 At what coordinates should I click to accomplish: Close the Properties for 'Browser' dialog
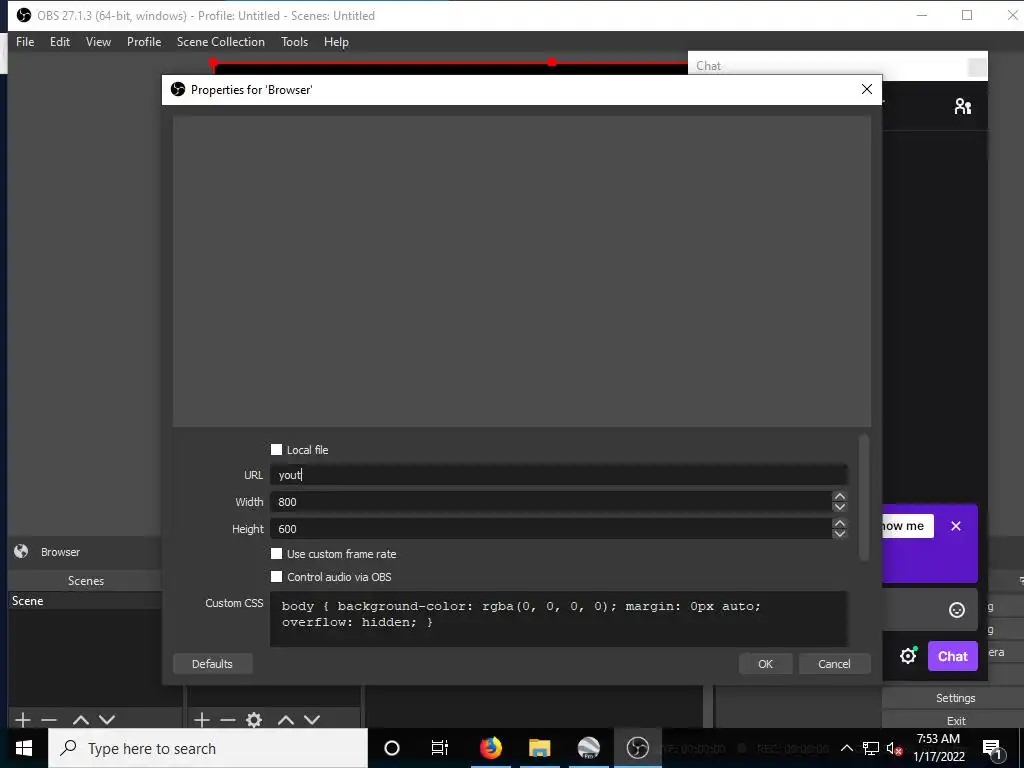tap(867, 89)
